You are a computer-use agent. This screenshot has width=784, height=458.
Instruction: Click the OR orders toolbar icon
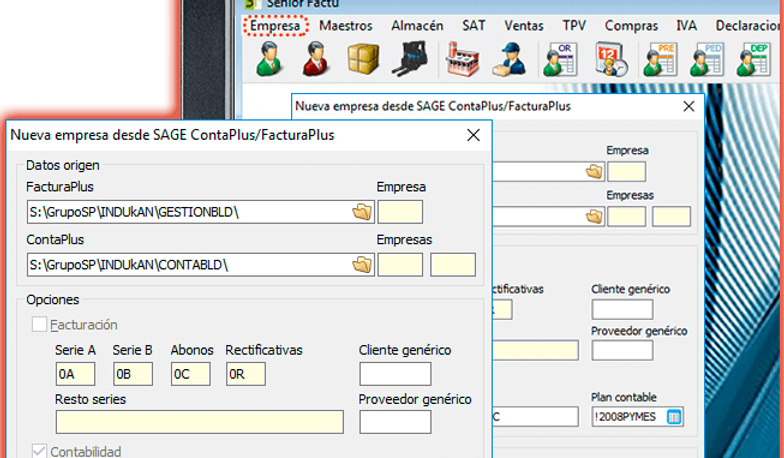pos(560,60)
